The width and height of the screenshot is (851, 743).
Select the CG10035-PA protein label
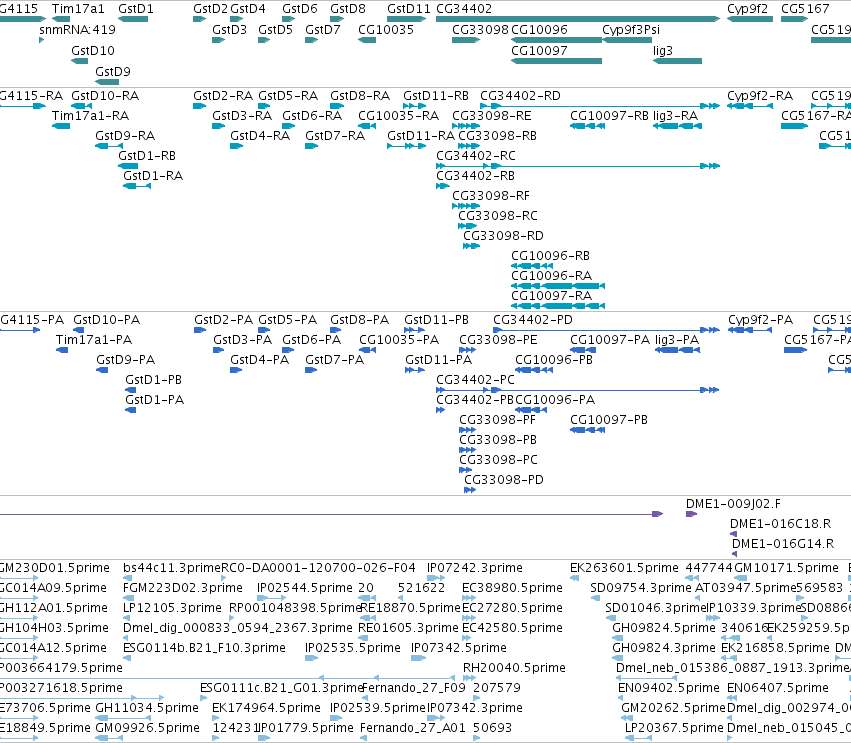point(399,340)
